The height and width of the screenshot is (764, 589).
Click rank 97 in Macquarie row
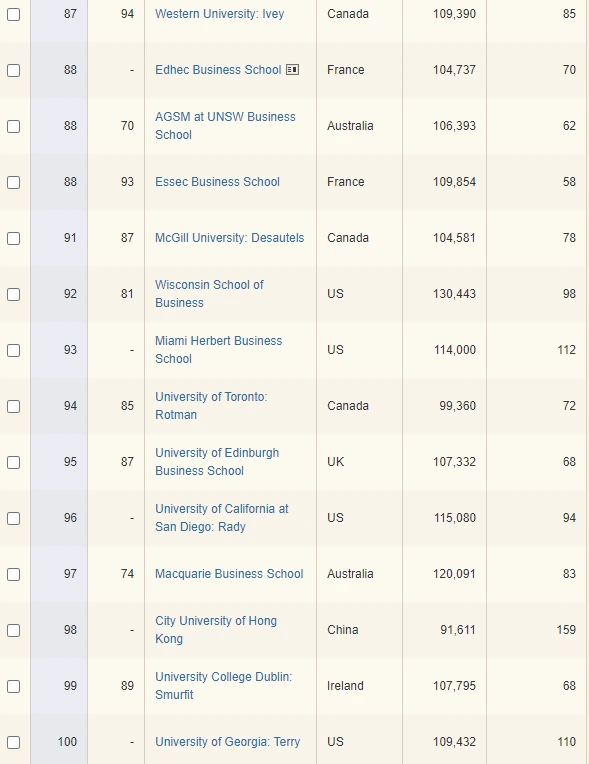[x=70, y=574]
